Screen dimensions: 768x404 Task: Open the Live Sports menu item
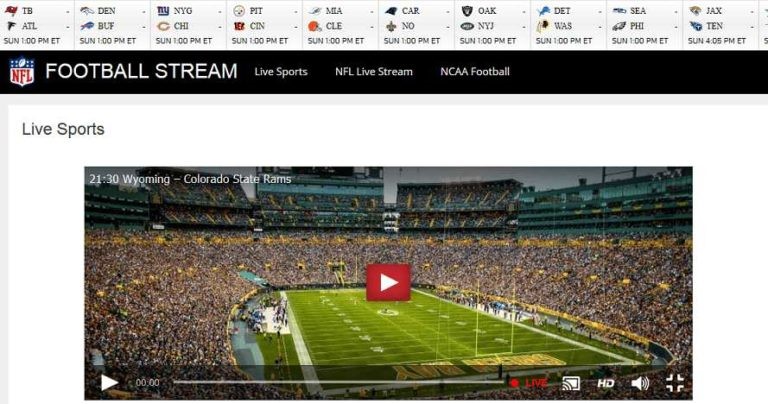281,71
